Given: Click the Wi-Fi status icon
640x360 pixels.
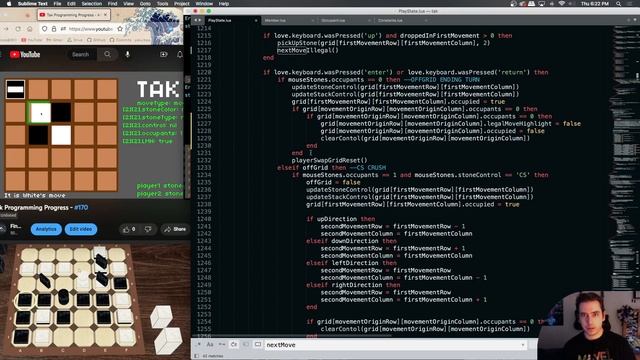Looking at the screenshot, I should pos(562,4).
